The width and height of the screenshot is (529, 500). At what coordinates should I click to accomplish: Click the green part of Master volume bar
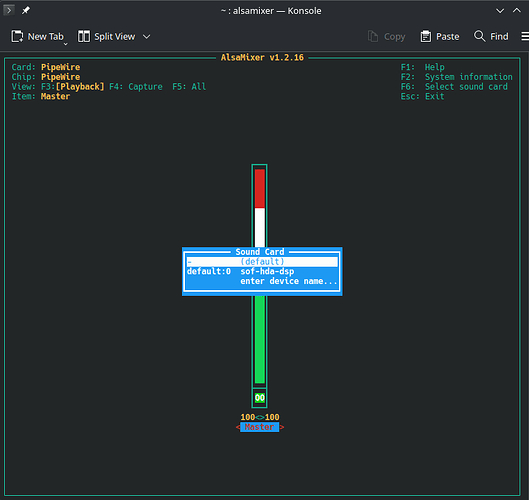tap(259, 339)
